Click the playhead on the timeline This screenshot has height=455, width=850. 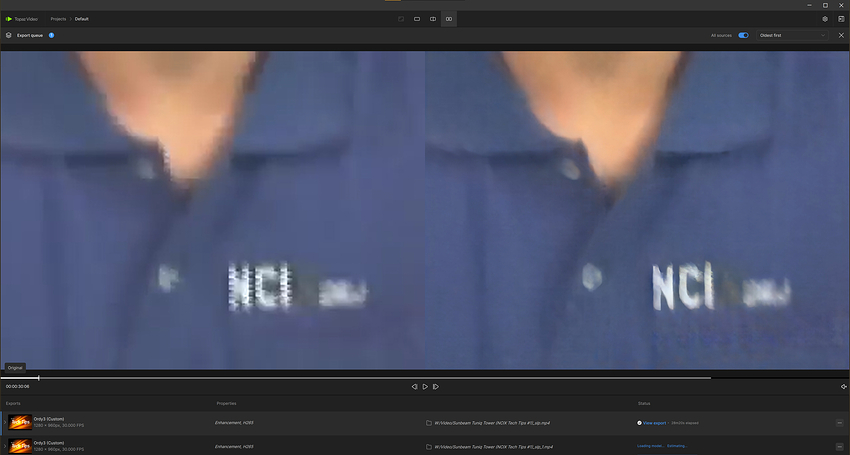[38, 377]
